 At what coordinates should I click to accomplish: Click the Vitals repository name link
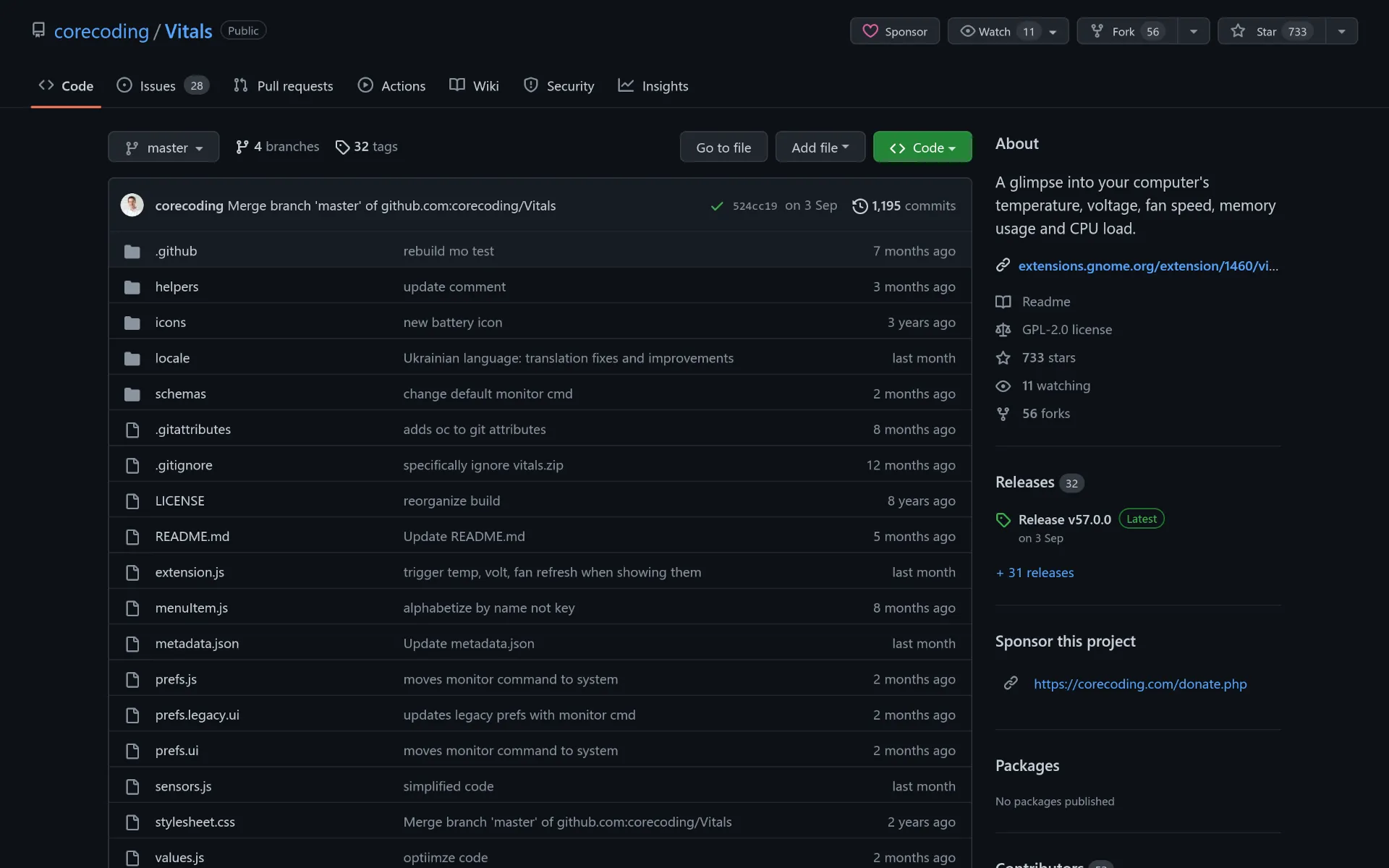tap(188, 31)
